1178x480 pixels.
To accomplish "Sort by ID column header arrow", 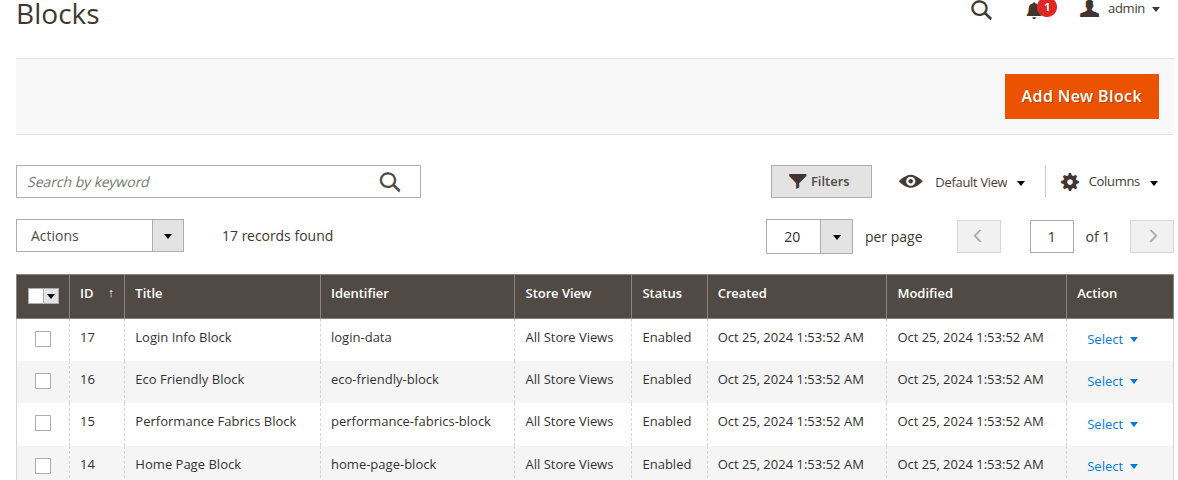I will click(x=110, y=294).
